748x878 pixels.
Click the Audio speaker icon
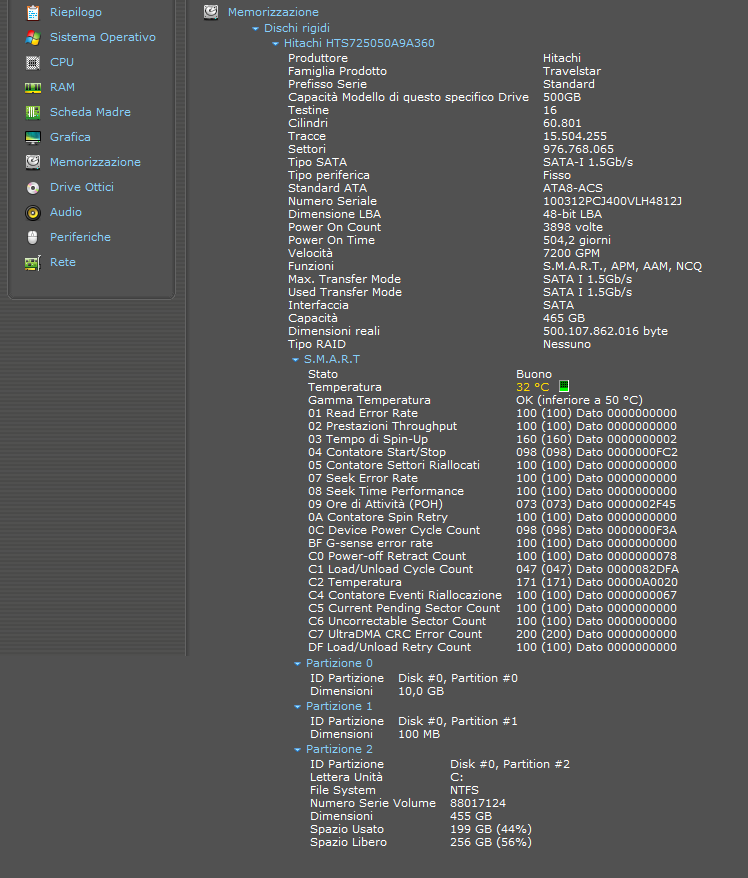33,213
